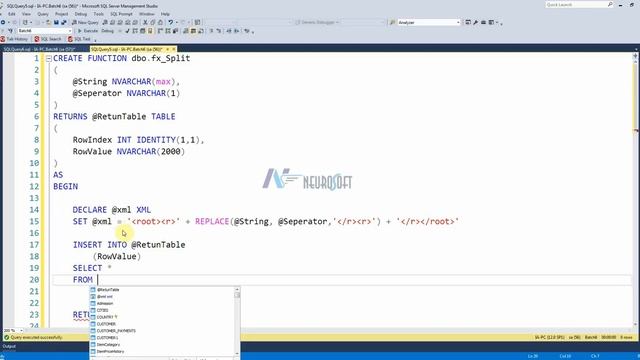Click the Execute button
Image resolution: width=640 pixels, height=360 pixels.
[88, 31]
